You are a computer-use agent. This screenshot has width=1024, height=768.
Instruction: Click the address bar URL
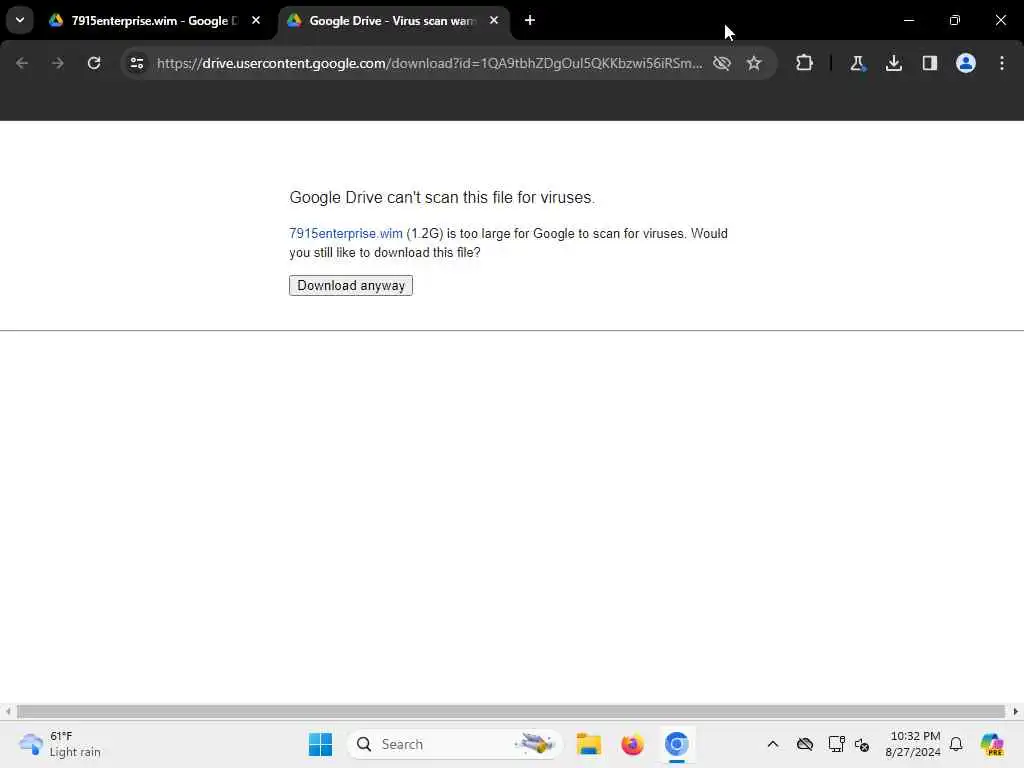(x=429, y=63)
